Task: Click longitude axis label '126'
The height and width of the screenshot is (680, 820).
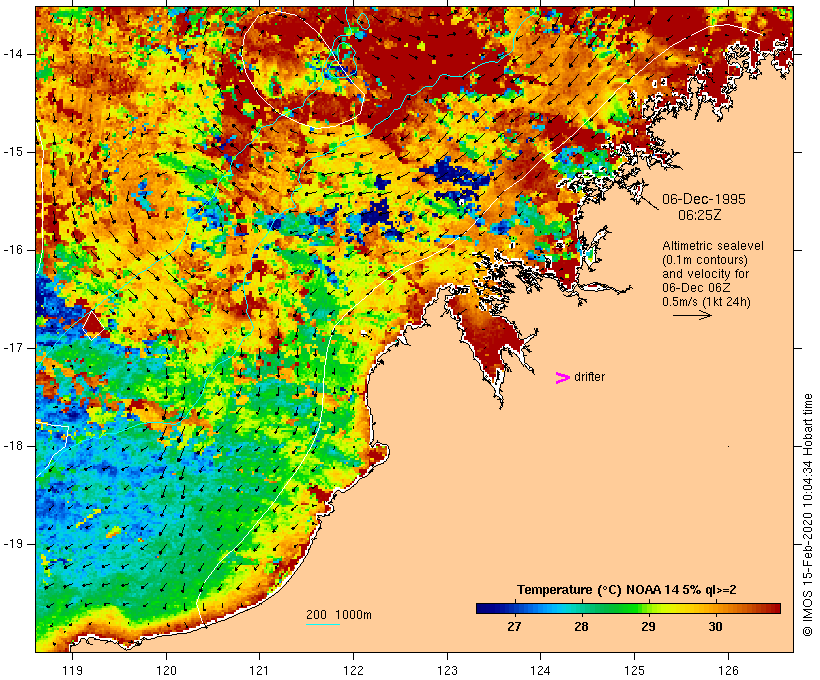Action: 728,670
